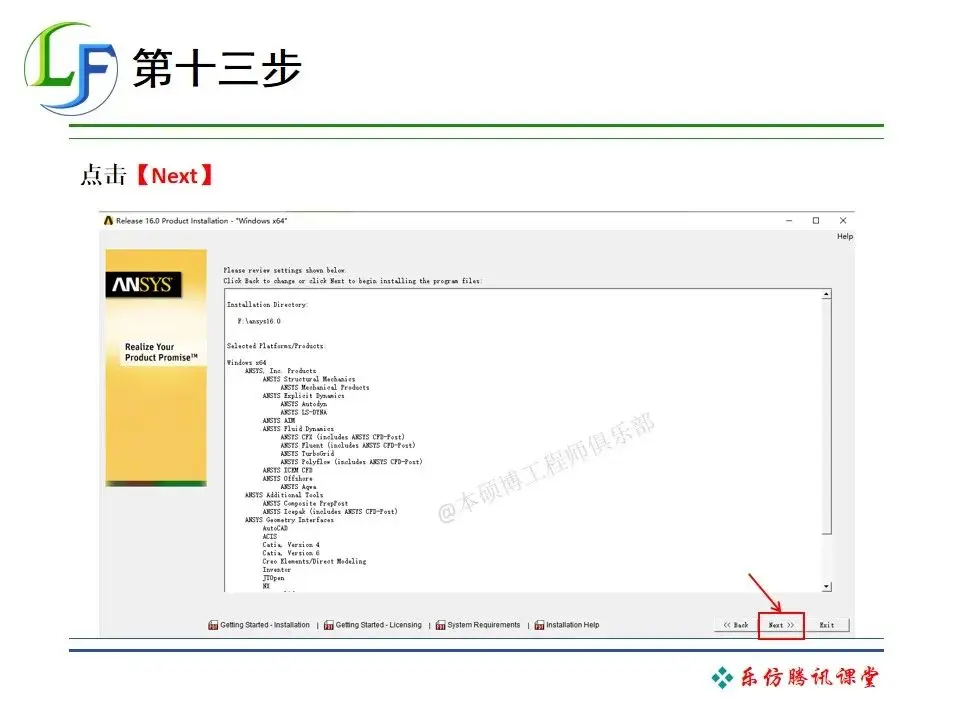Click 'ACIS' line

coord(269,536)
